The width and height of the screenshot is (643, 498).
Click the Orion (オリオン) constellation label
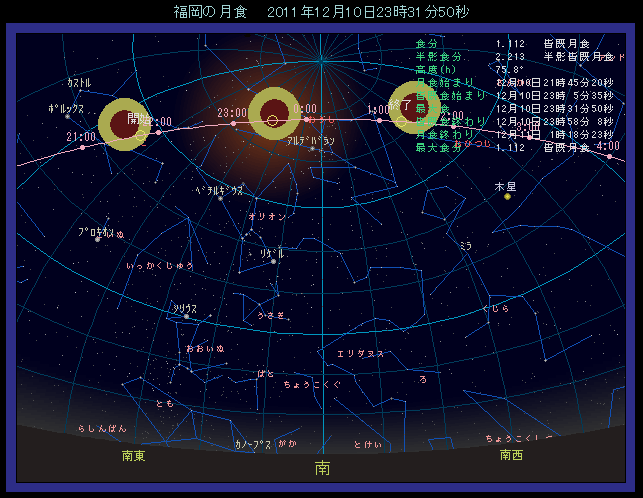(x=267, y=216)
